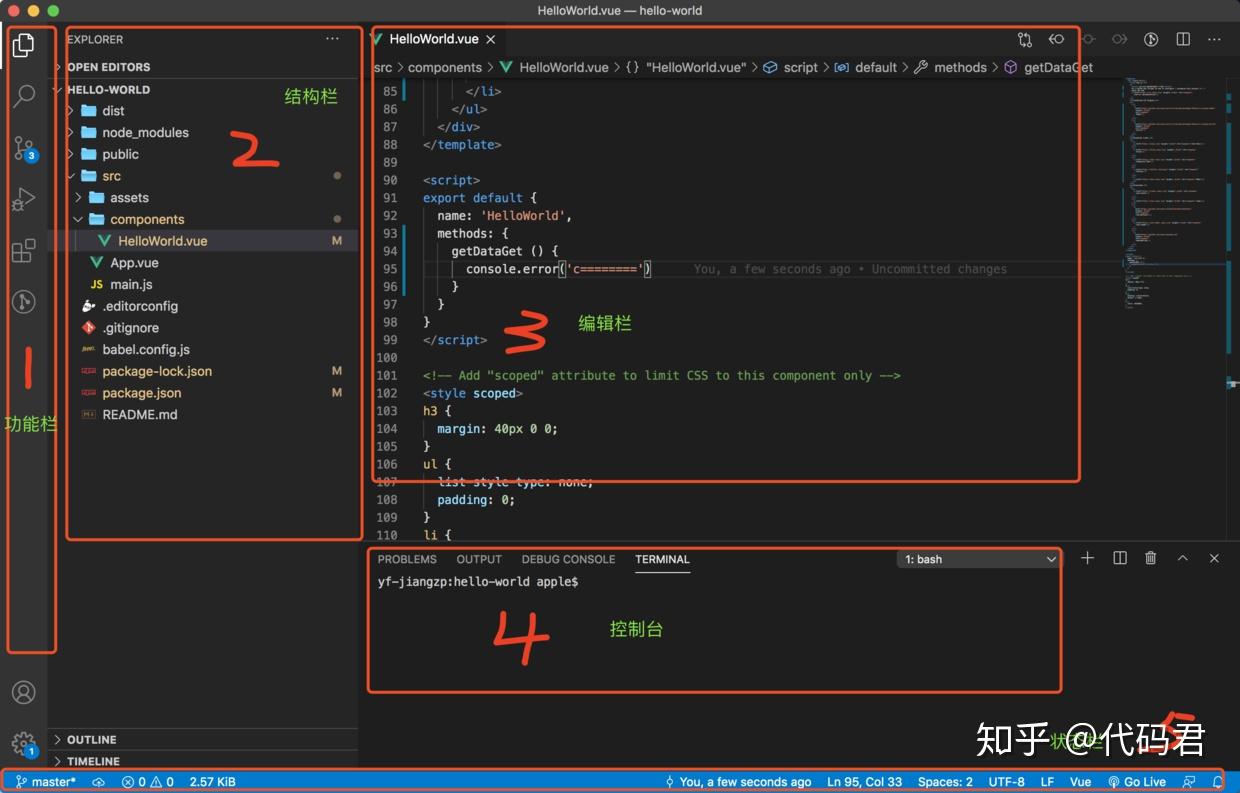Select the OUTPUT tab in the panel
This screenshot has width=1240, height=793.
(479, 559)
